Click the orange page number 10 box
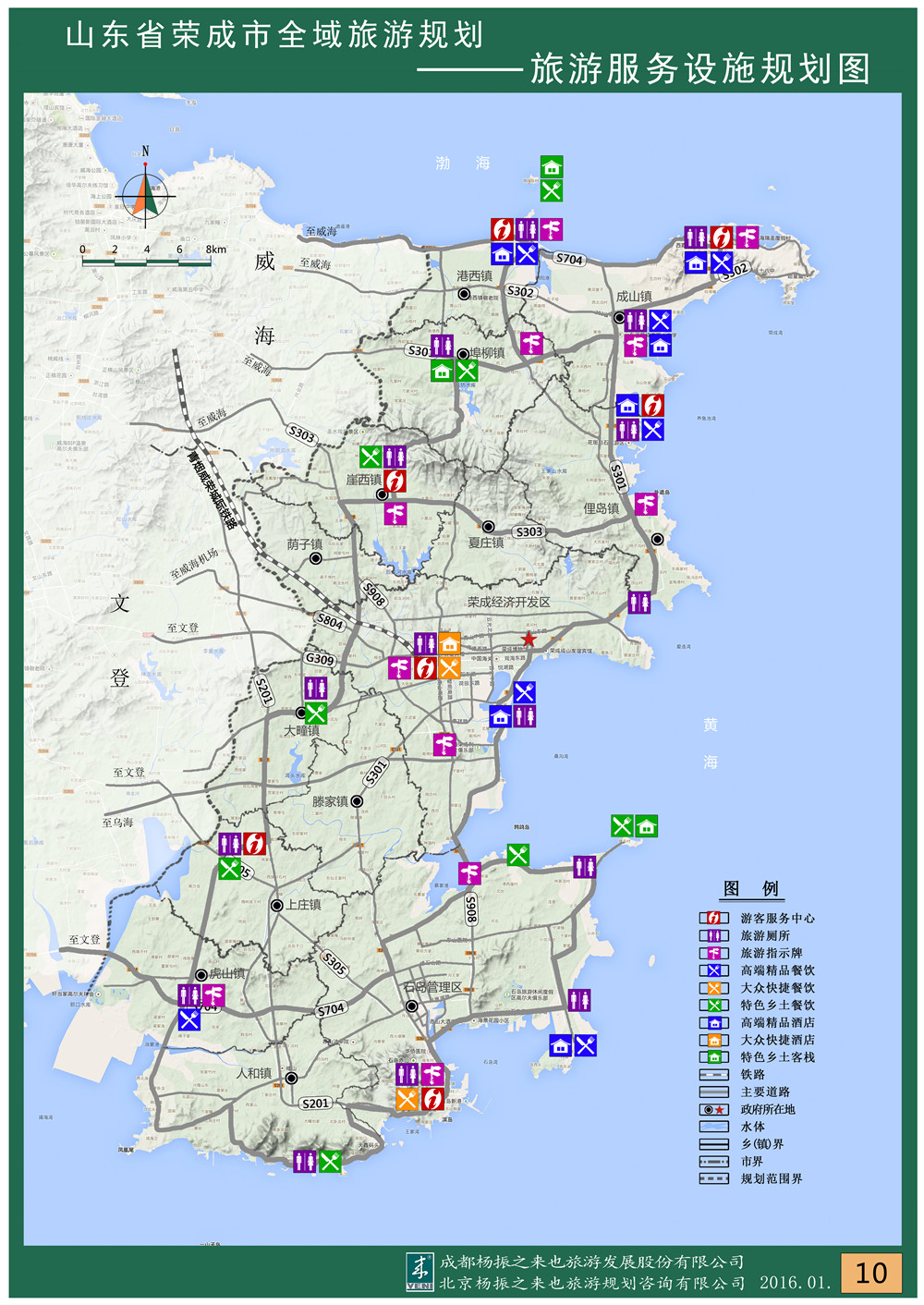This screenshot has width=924, height=1305. coord(870,1273)
